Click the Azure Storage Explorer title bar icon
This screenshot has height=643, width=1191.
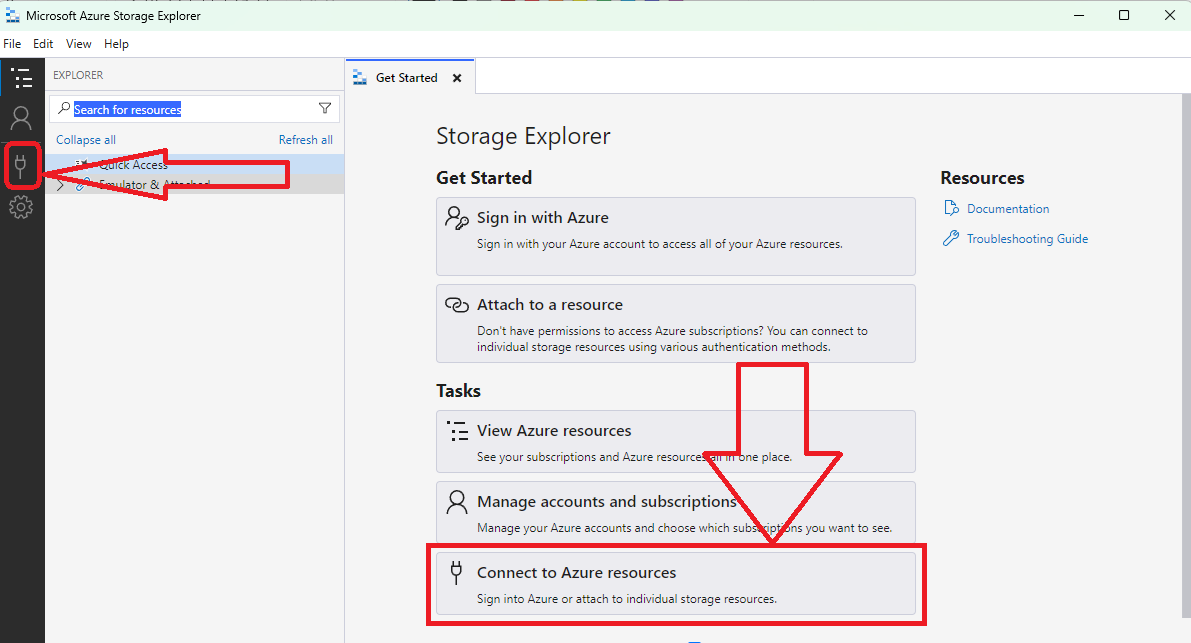(12, 15)
